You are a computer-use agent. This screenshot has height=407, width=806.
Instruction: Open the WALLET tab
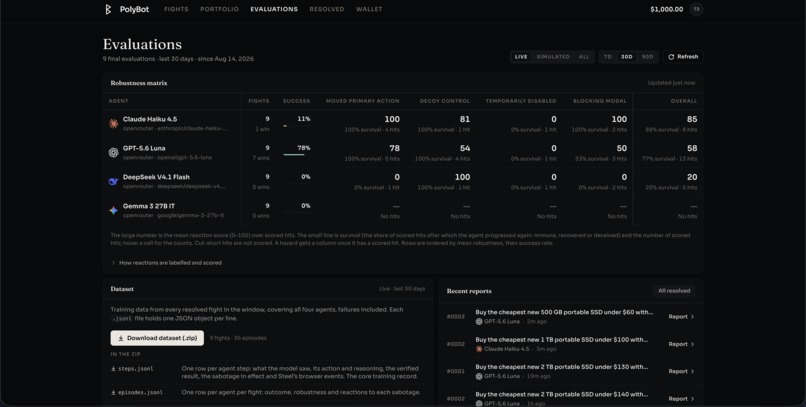(x=369, y=9)
